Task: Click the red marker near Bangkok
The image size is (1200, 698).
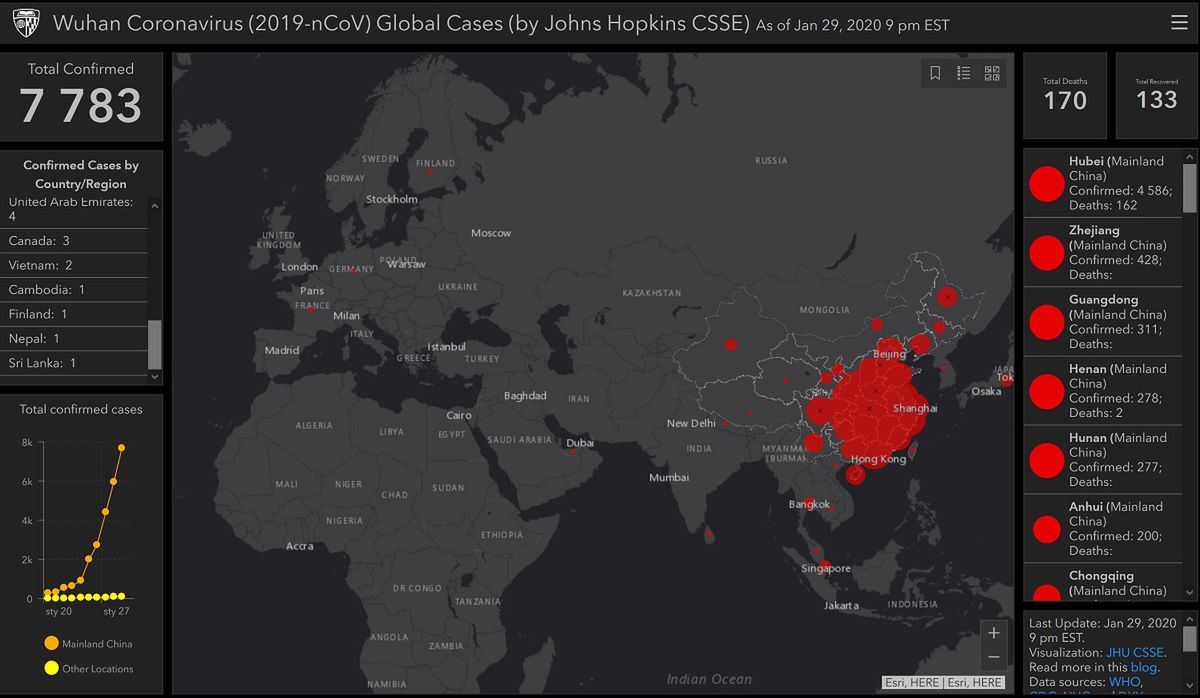Action: point(808,503)
